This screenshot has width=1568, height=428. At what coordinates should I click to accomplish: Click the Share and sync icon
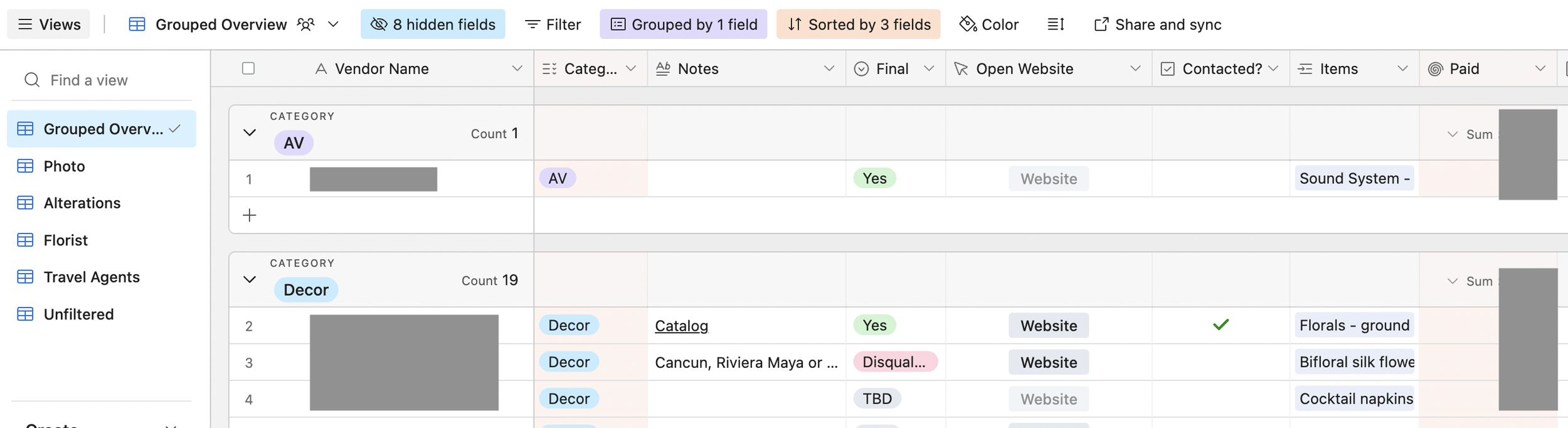click(x=1101, y=24)
